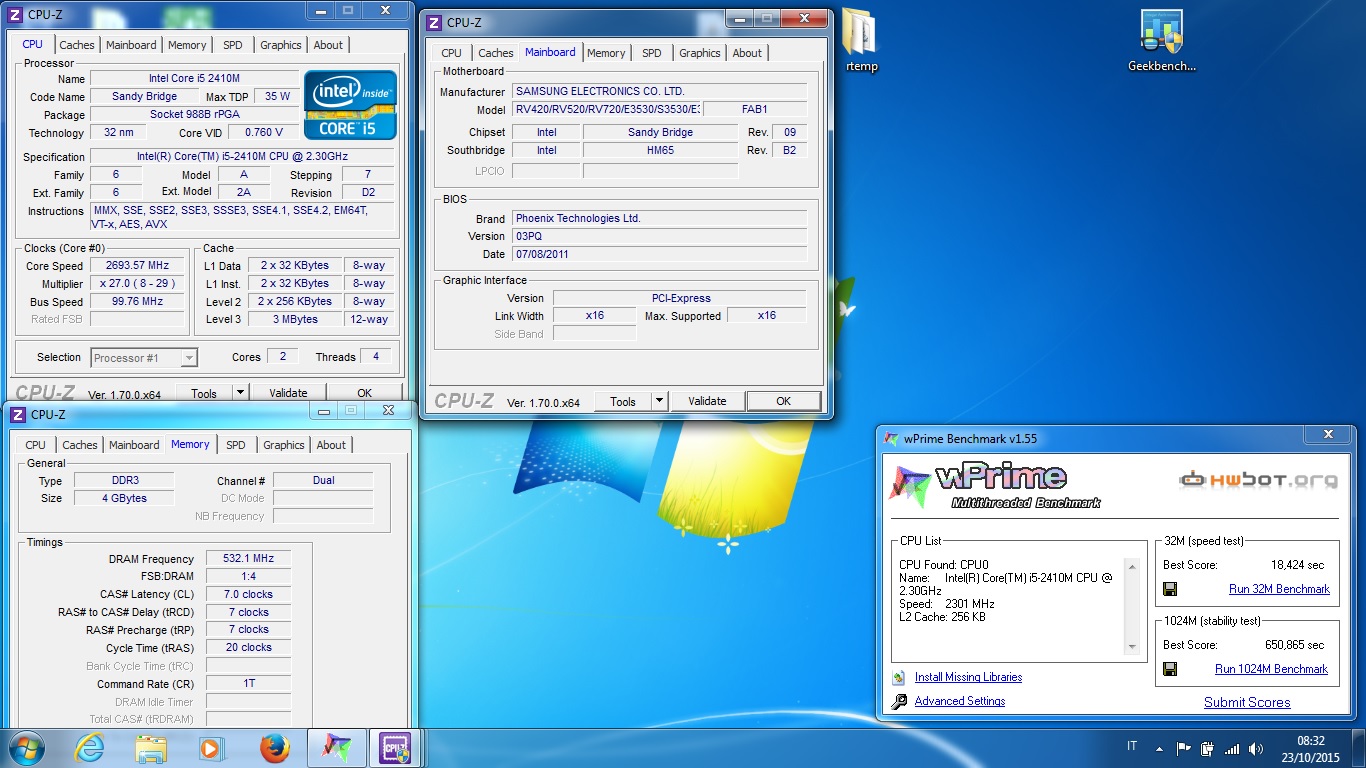The image size is (1366, 768).
Task: Open Internet Explorer from the taskbar
Action: [90, 748]
